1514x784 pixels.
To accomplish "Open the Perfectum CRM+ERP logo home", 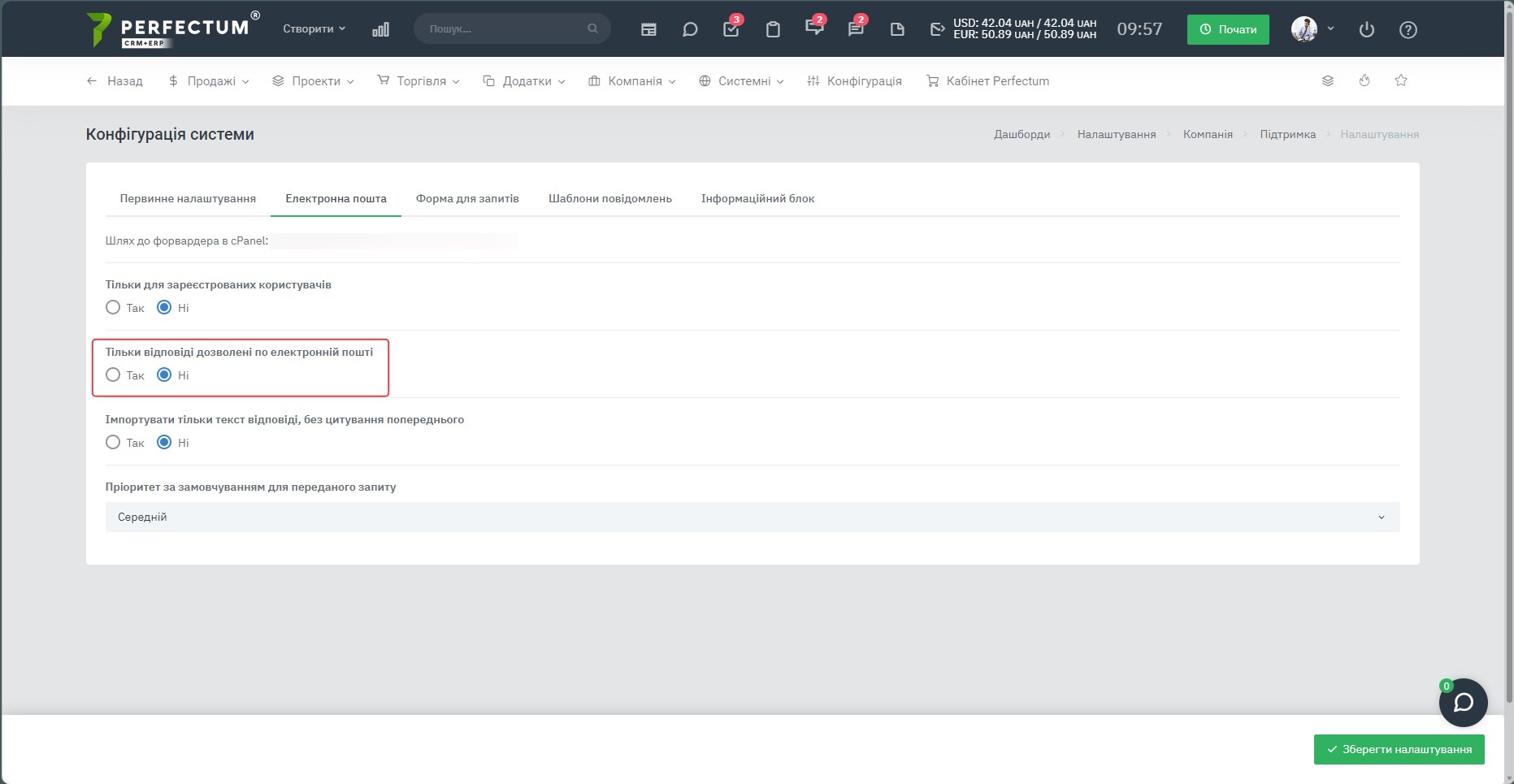I will click(173, 29).
